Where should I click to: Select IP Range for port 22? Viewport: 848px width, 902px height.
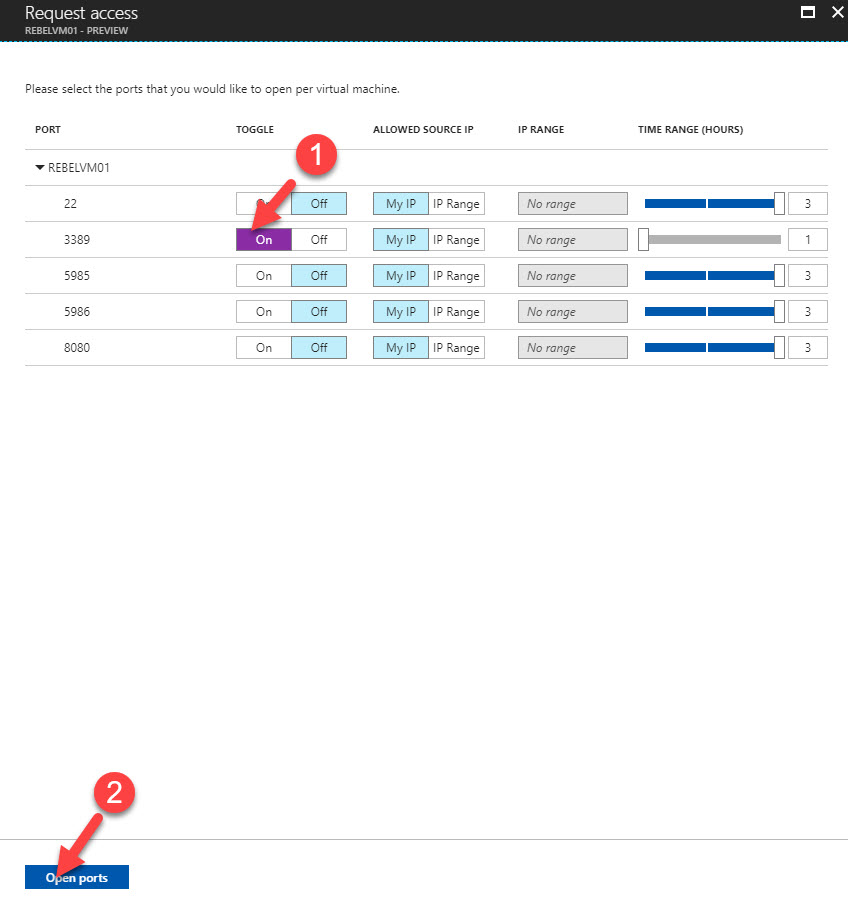456,204
